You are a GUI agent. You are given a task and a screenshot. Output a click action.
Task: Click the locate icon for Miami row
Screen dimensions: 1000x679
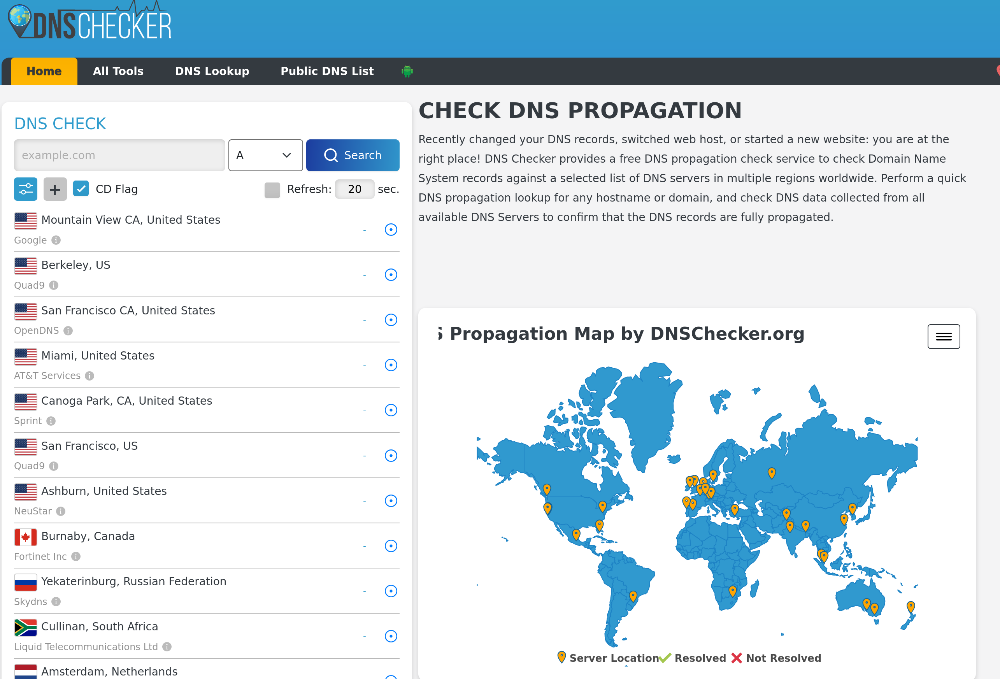pyautogui.click(x=391, y=365)
